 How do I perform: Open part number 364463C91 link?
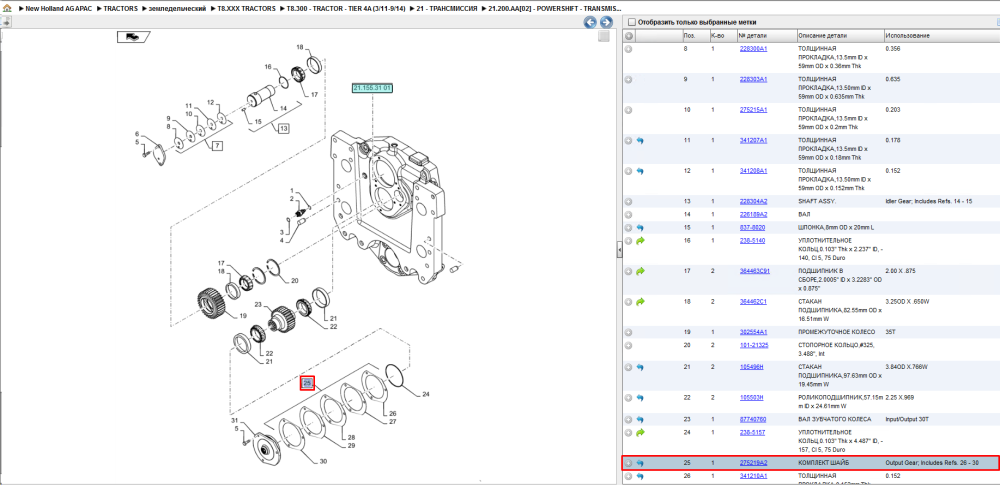click(x=754, y=271)
